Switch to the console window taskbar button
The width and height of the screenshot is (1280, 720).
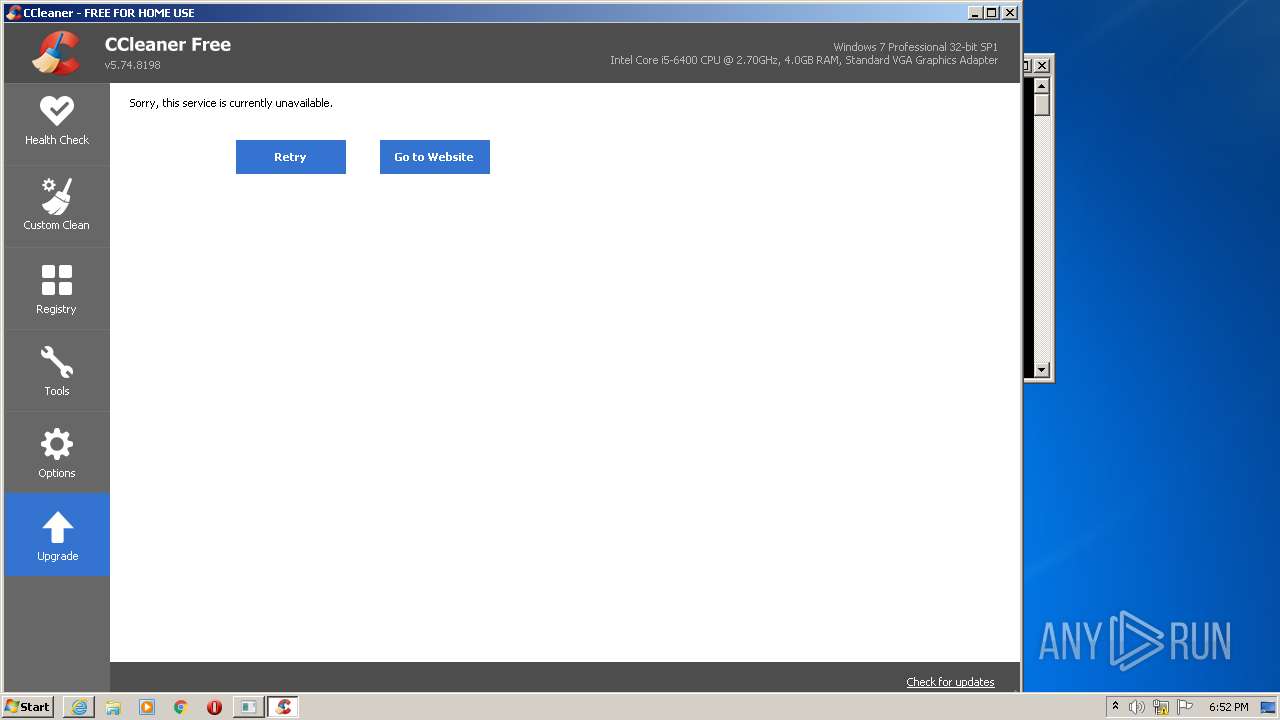248,707
